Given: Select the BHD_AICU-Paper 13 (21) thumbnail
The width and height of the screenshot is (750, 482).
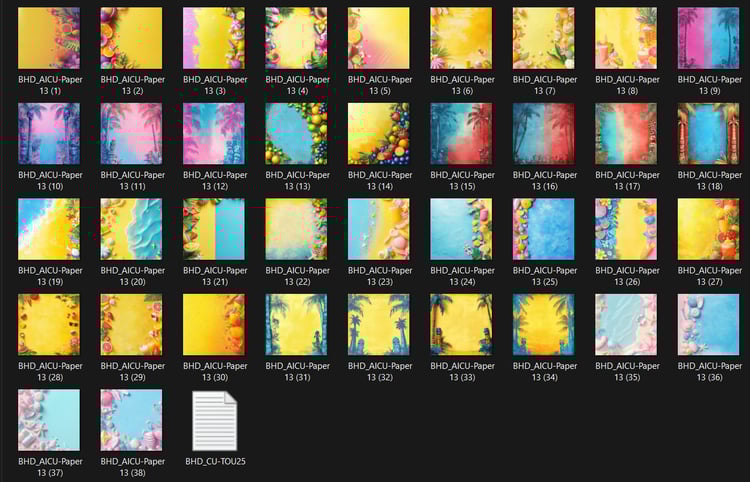Looking at the screenshot, I should click(x=214, y=229).
